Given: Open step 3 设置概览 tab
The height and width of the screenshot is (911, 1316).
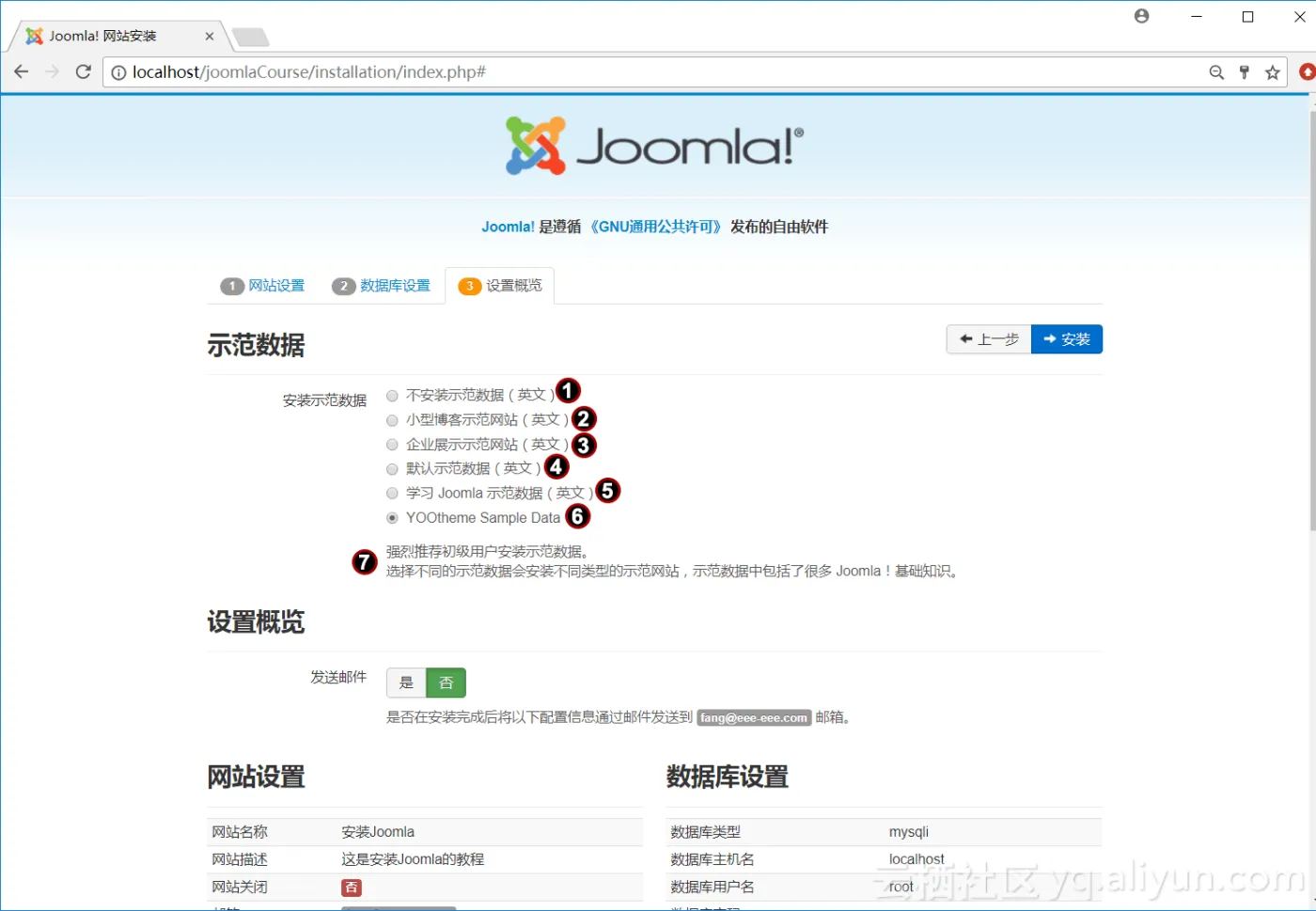Looking at the screenshot, I should tap(500, 286).
